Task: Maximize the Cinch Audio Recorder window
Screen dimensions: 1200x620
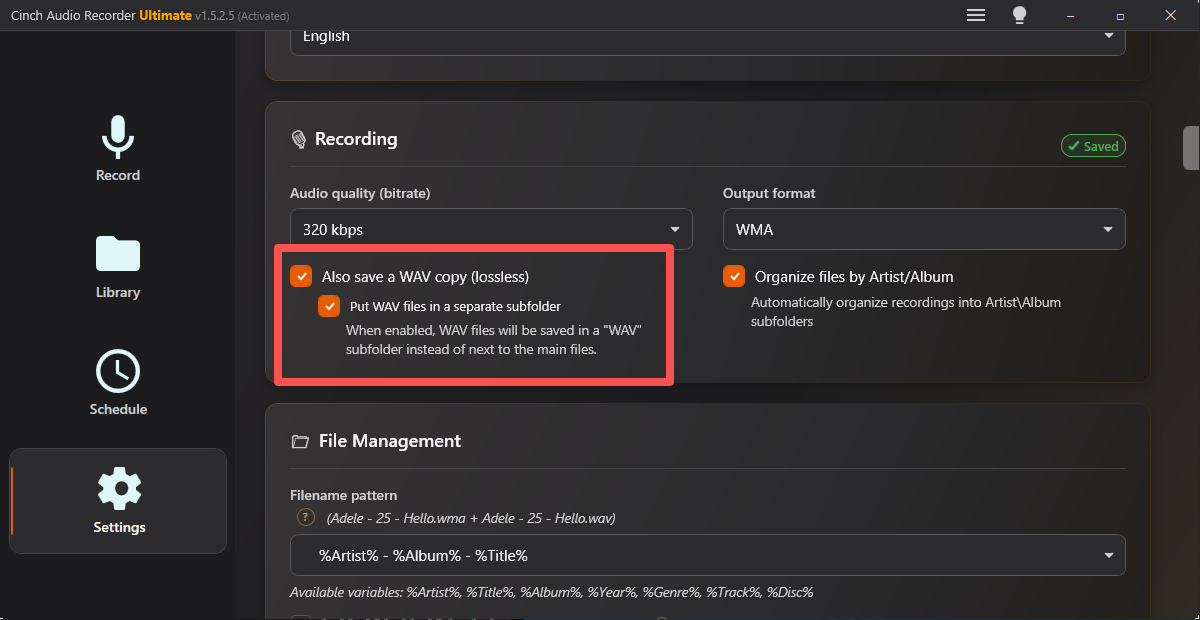Action: (x=1120, y=15)
